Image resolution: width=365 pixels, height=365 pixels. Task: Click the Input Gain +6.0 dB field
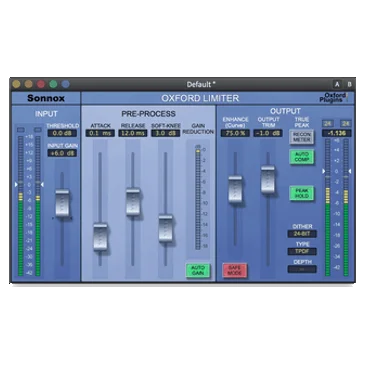point(62,153)
